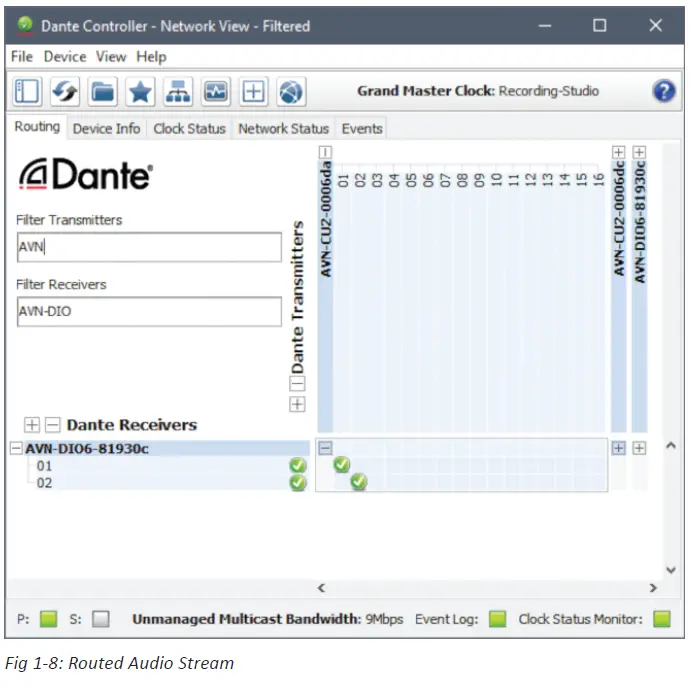This screenshot has height=686, width=690.
Task: Click the vertical AVN-DIO6-81930c transmitter label
Action: (x=639, y=222)
